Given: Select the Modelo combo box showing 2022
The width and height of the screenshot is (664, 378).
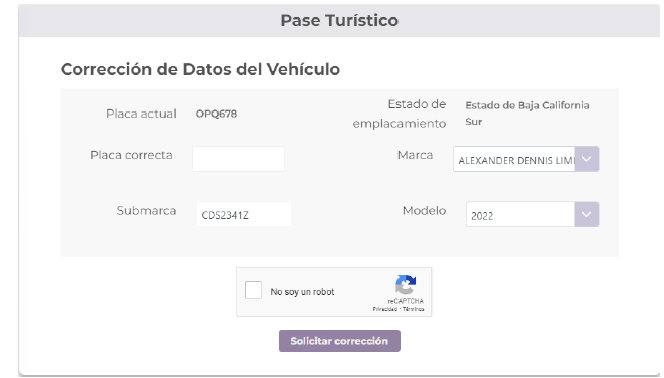Looking at the screenshot, I should pyautogui.click(x=532, y=214).
